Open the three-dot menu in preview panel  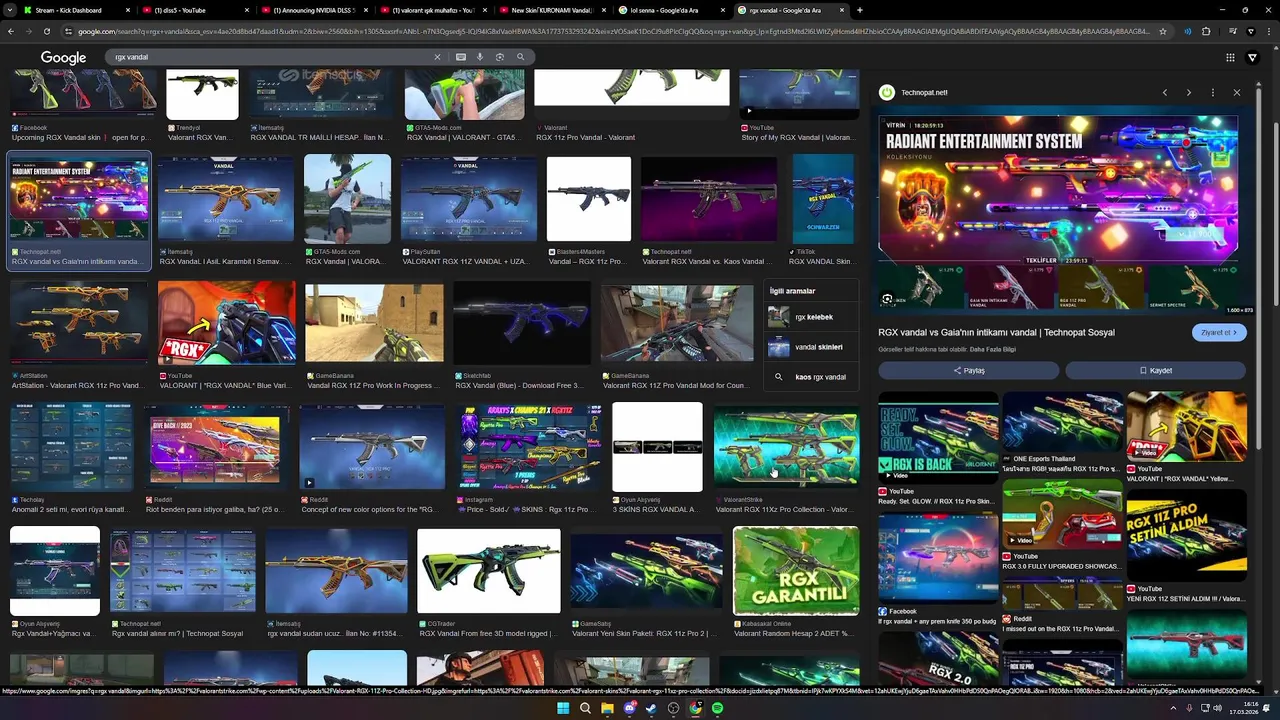pyautogui.click(x=1213, y=92)
